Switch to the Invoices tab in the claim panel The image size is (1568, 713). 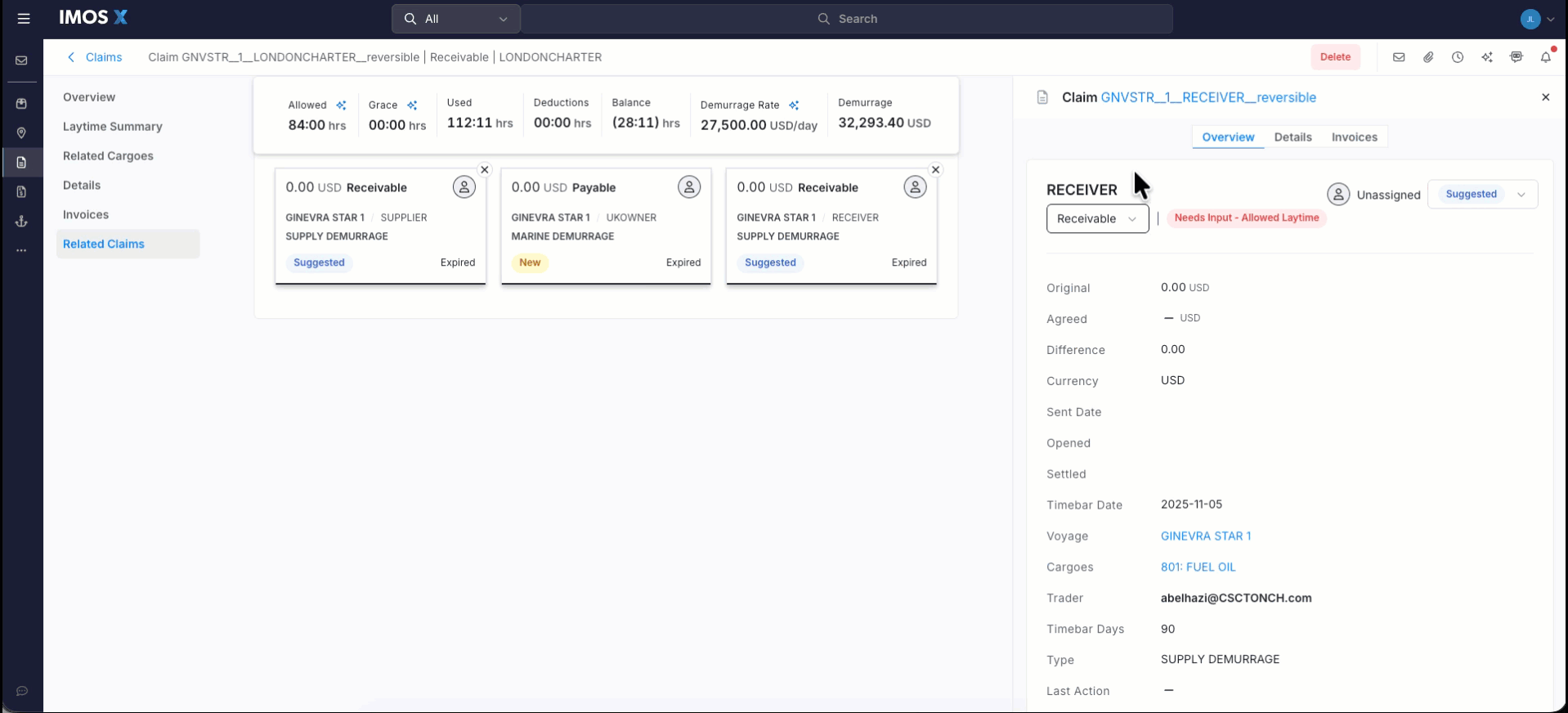coord(1354,137)
